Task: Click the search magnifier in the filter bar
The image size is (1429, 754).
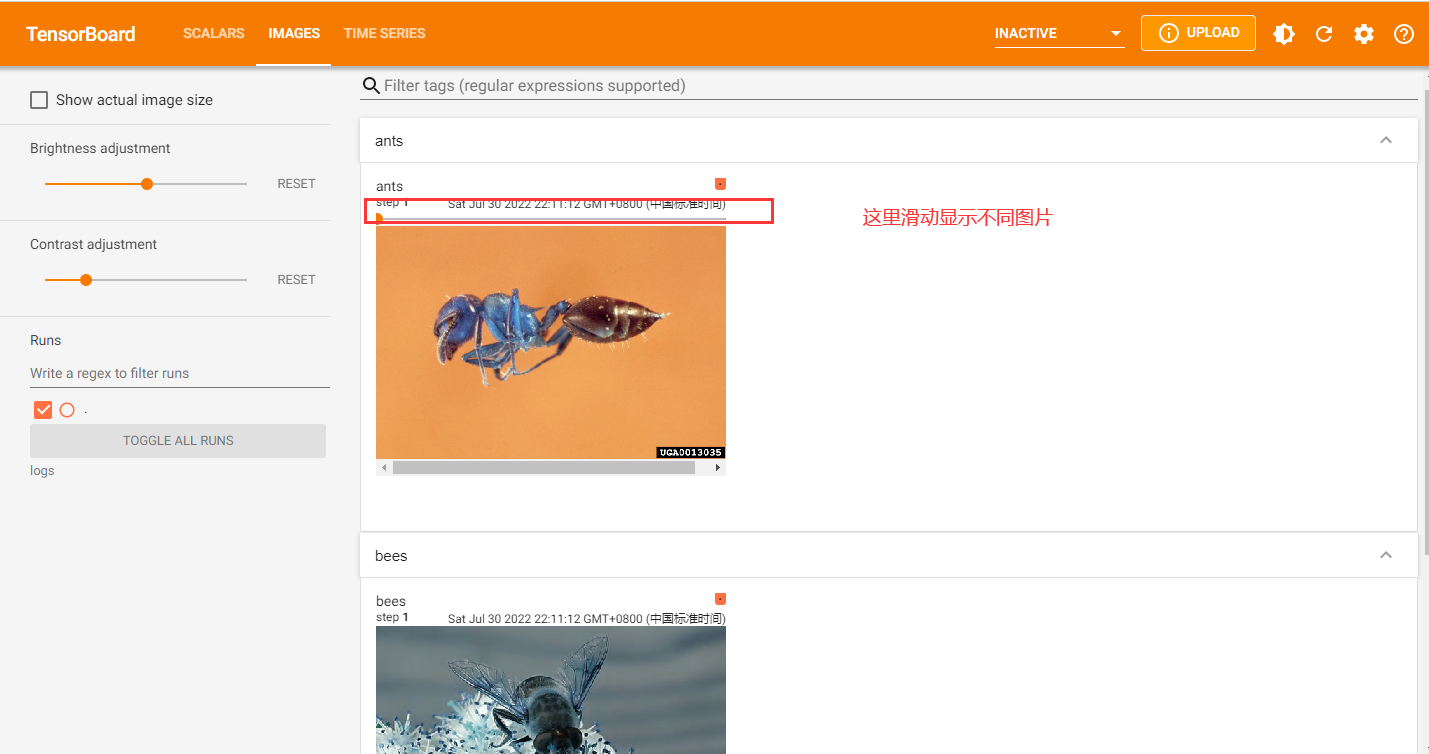Action: click(371, 86)
